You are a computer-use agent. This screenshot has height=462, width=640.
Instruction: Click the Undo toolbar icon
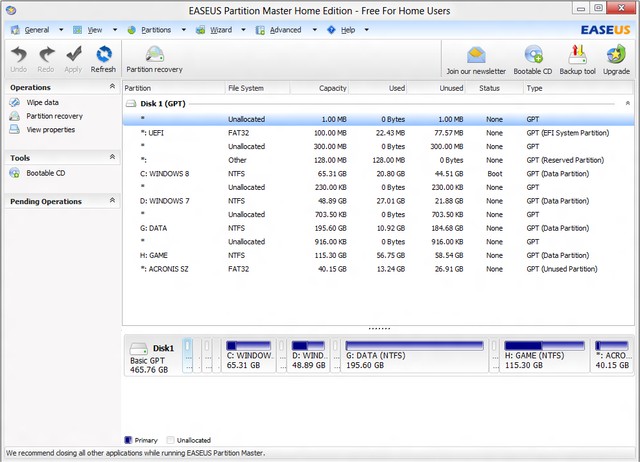19,54
